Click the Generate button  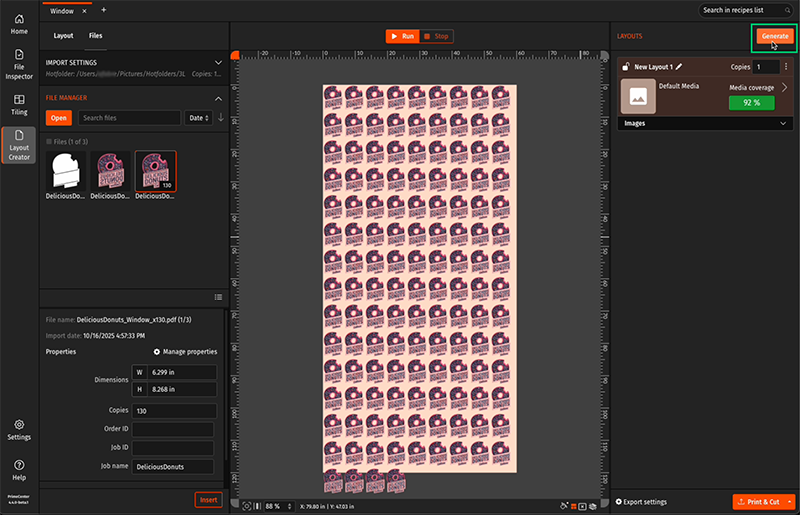[x=774, y=36]
